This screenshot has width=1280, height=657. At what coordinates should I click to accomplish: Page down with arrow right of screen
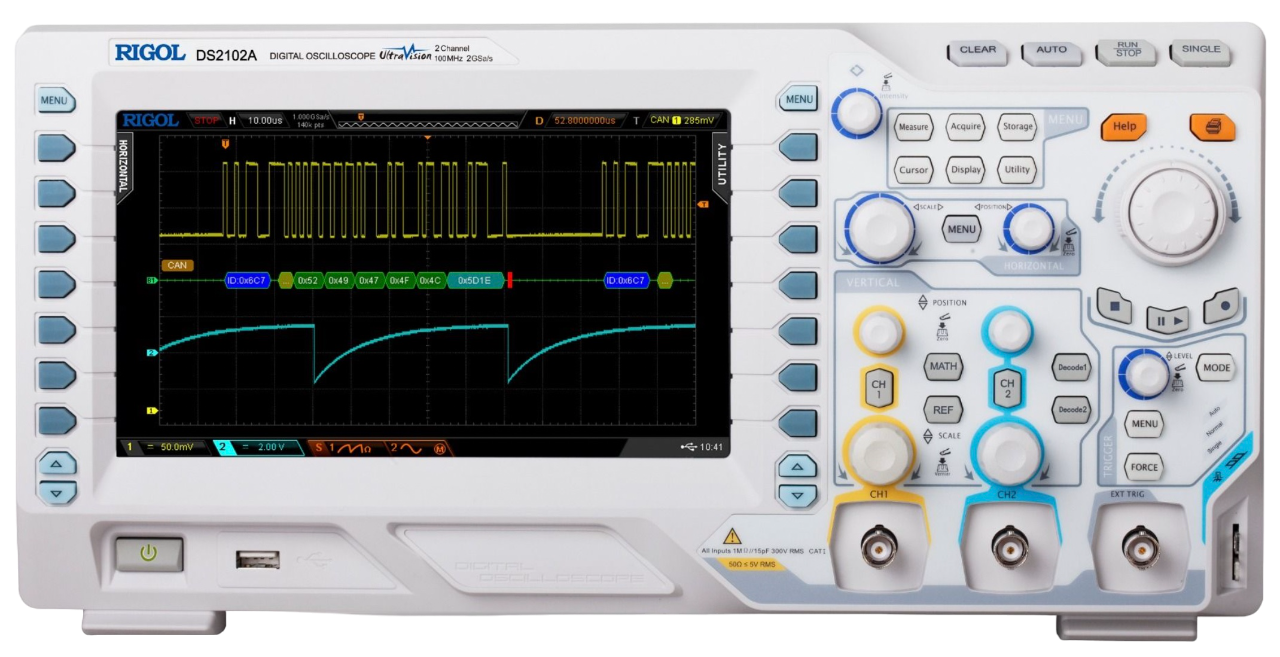(797, 495)
